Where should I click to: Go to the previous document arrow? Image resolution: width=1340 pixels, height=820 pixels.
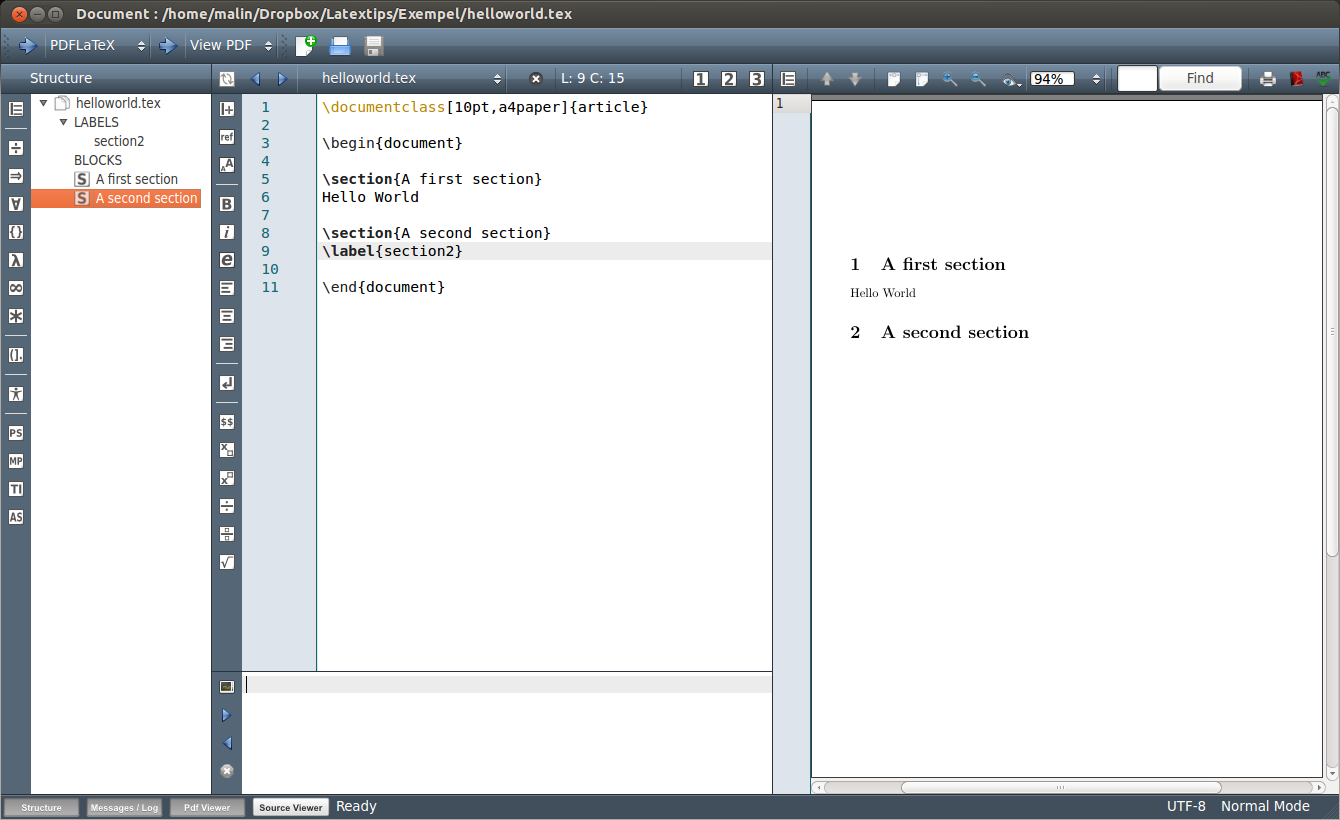[x=255, y=78]
